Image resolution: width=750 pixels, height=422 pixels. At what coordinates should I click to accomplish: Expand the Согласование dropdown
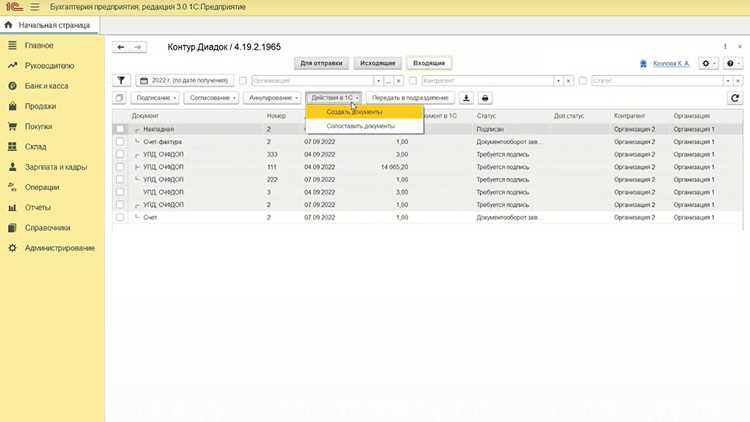211,98
